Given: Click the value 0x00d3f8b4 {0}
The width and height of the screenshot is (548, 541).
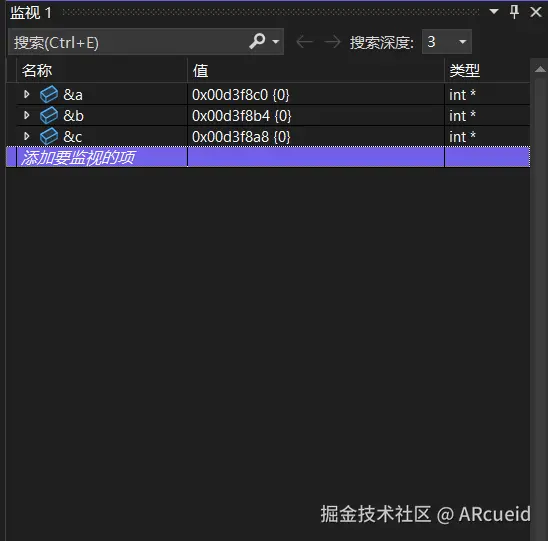Looking at the screenshot, I should click(241, 116).
